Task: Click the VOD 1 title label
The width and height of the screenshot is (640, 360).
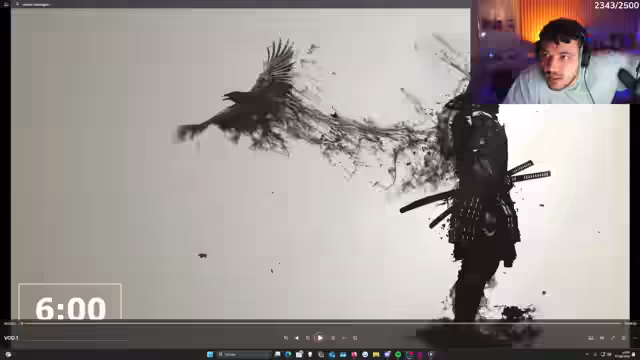Action: pos(11,338)
